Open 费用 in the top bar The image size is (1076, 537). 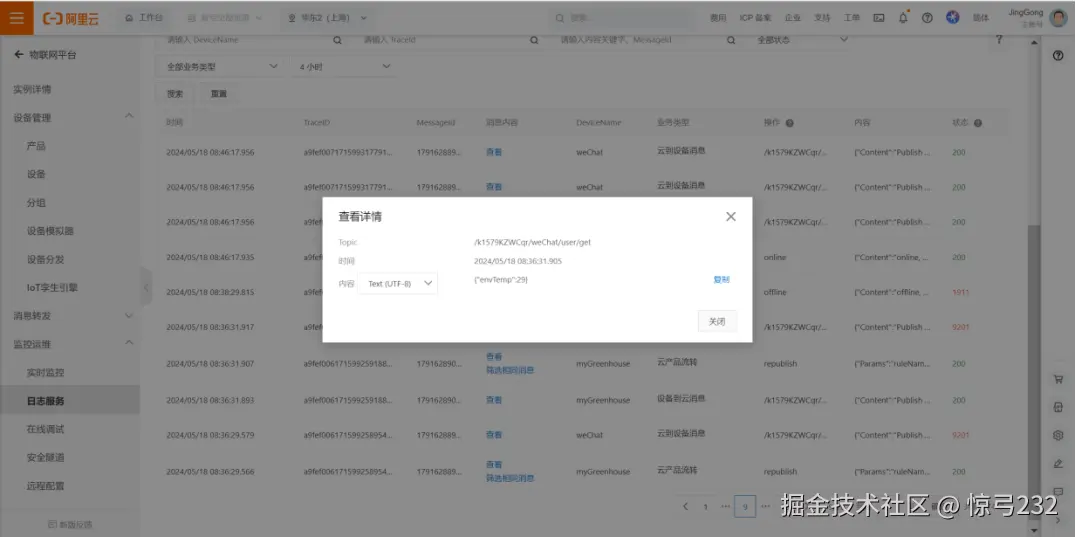pos(718,18)
